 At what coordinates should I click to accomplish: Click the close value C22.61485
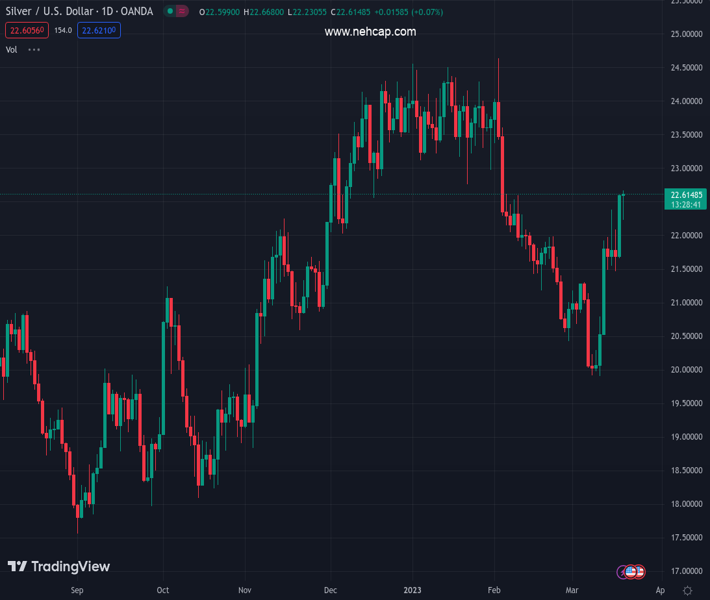(350, 12)
